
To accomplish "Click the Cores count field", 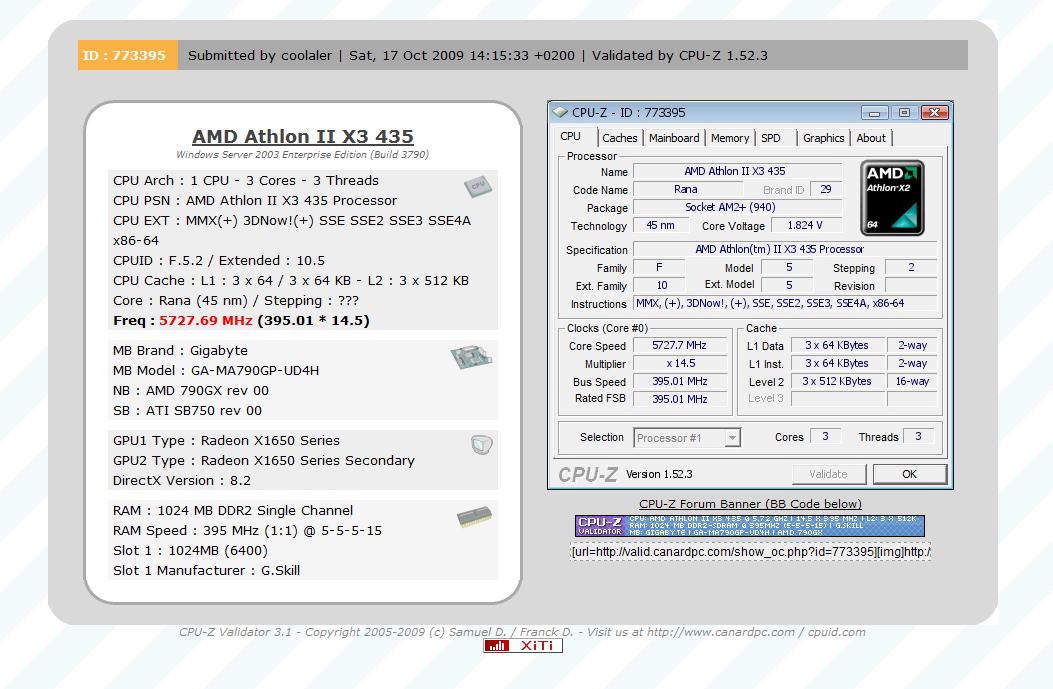I will (825, 437).
